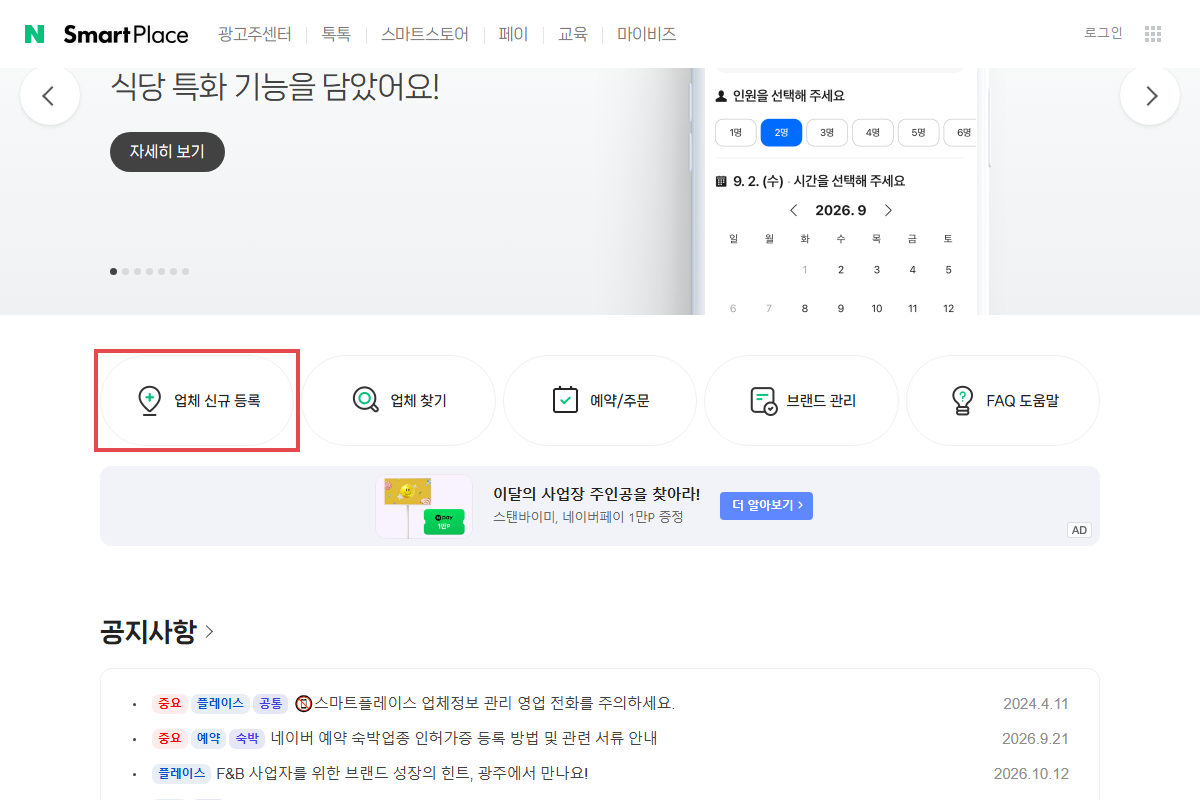Image resolution: width=1200 pixels, height=800 pixels.
Task: Go to next month in calendar
Action: click(x=888, y=210)
